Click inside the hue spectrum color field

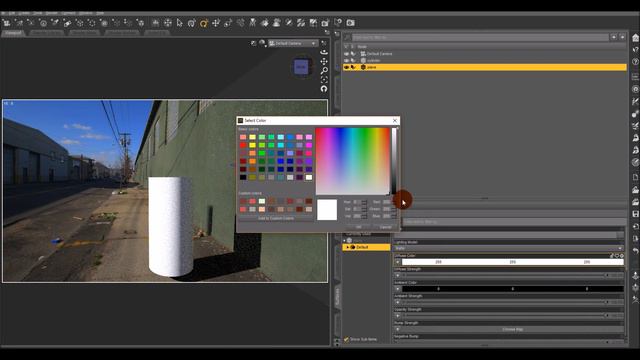point(353,161)
